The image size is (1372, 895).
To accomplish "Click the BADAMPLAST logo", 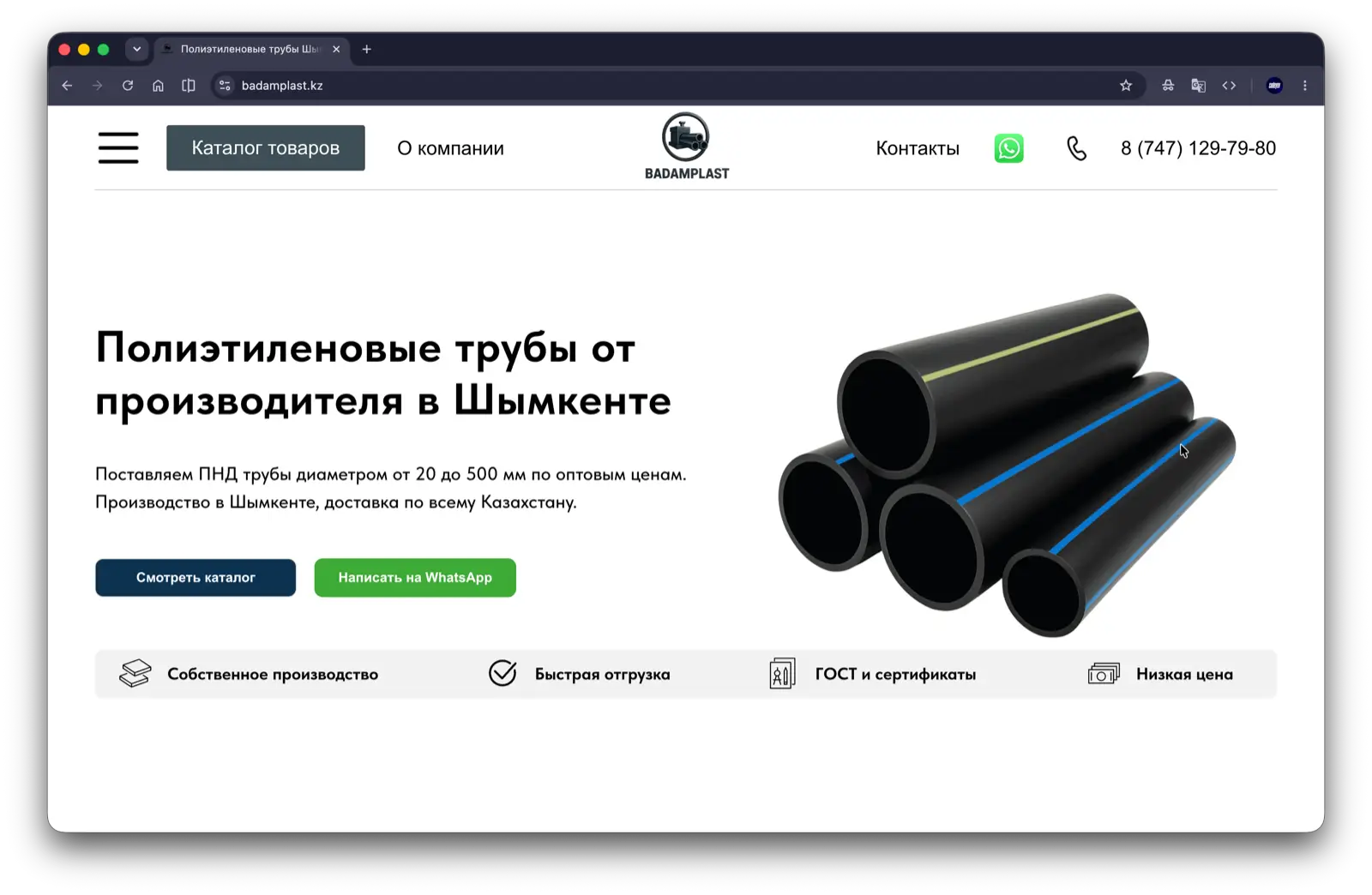I will tap(686, 146).
